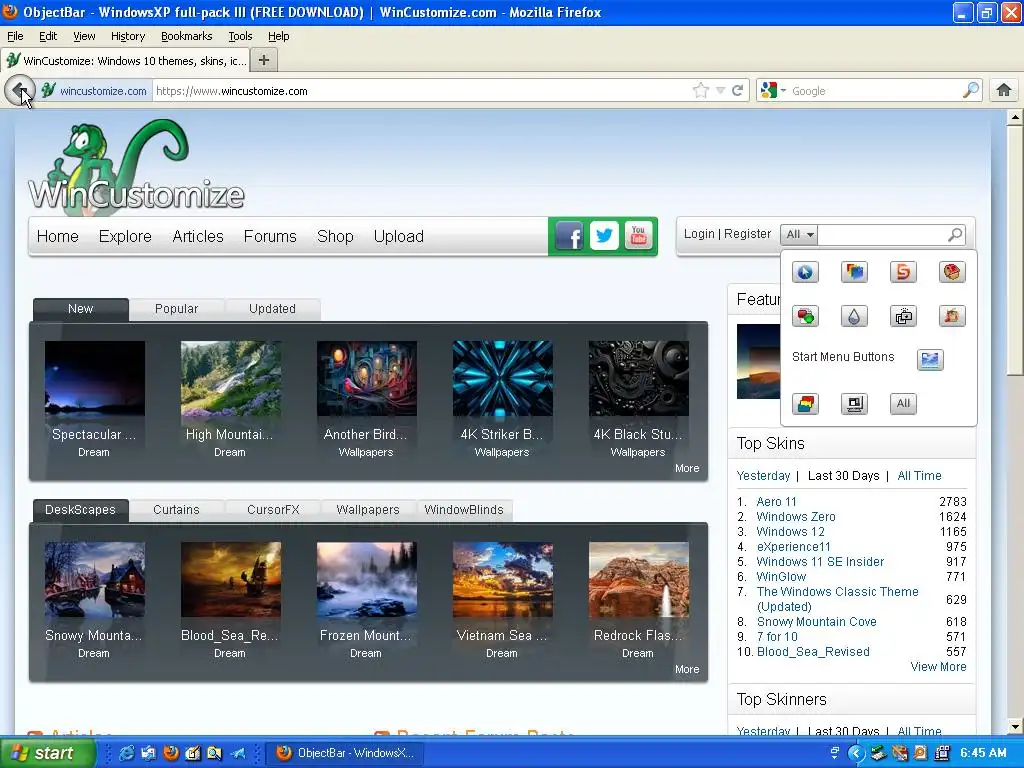Go to Firefox home page icon

click(x=1004, y=90)
